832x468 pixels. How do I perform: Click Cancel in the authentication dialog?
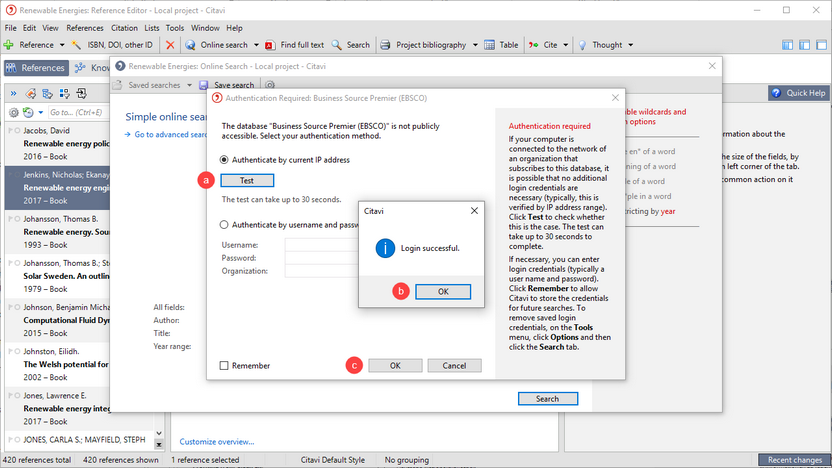tap(454, 366)
